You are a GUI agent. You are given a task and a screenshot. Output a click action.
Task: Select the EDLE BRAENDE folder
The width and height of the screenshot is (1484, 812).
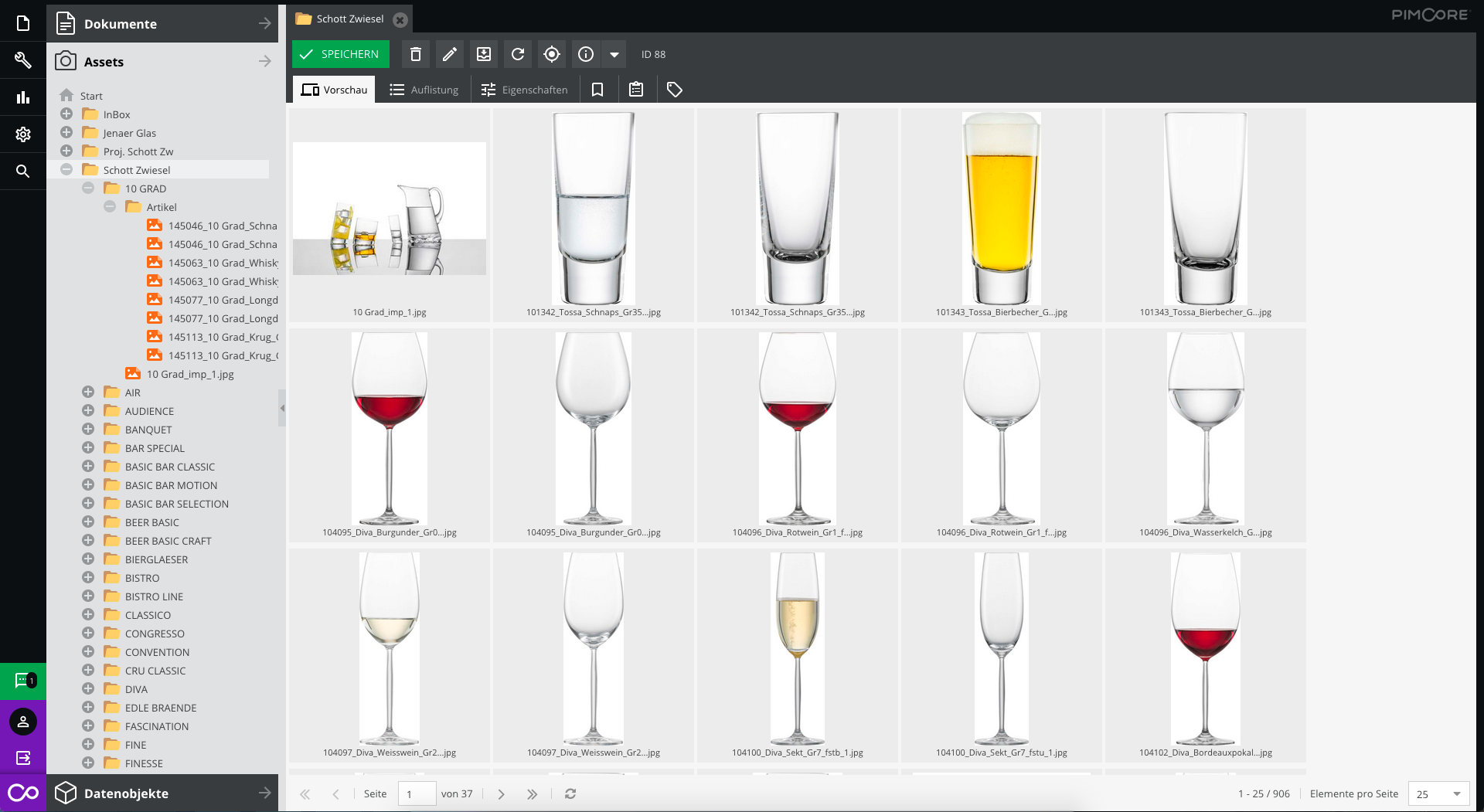160,708
